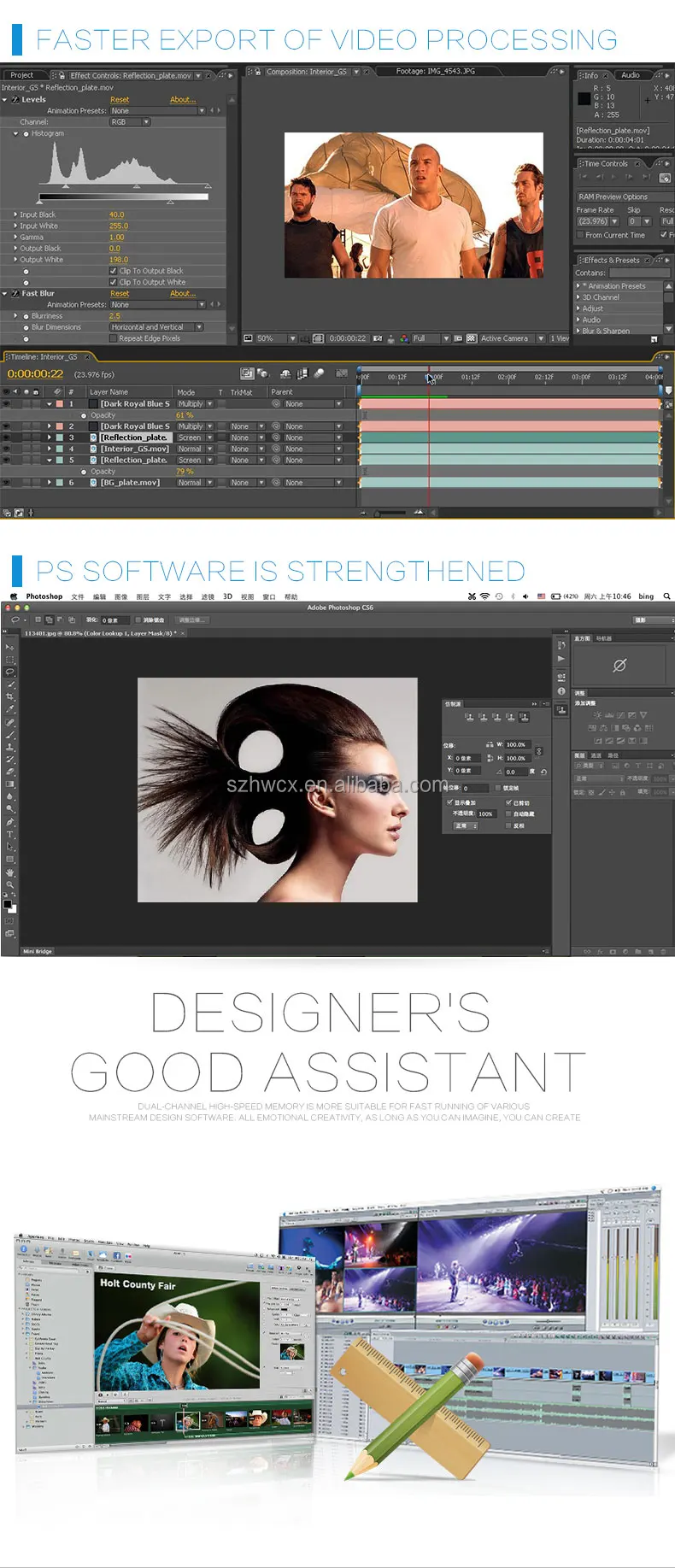Viewport: 675px width, 1568px height.
Task: Select the Pen tool in Photoshop toolbar
Action: click(x=9, y=822)
